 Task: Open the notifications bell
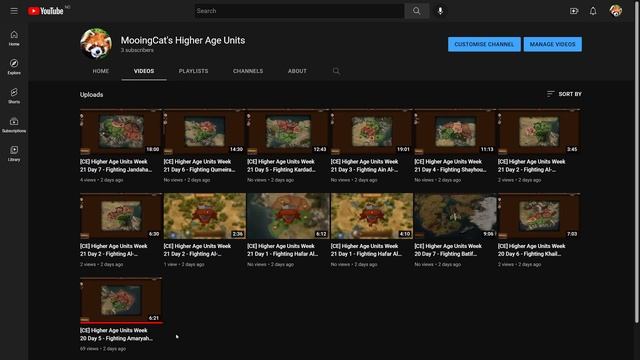[593, 11]
